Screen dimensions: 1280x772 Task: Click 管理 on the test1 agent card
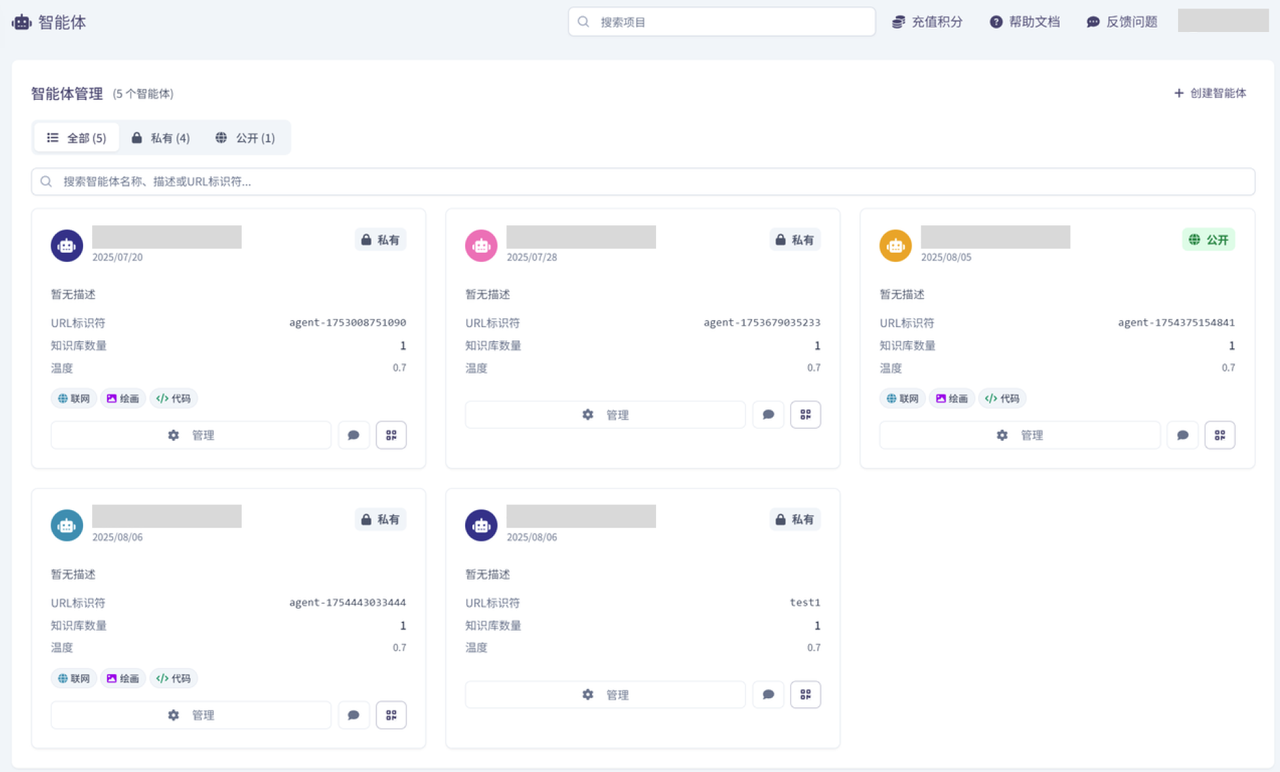pyautogui.click(x=605, y=693)
